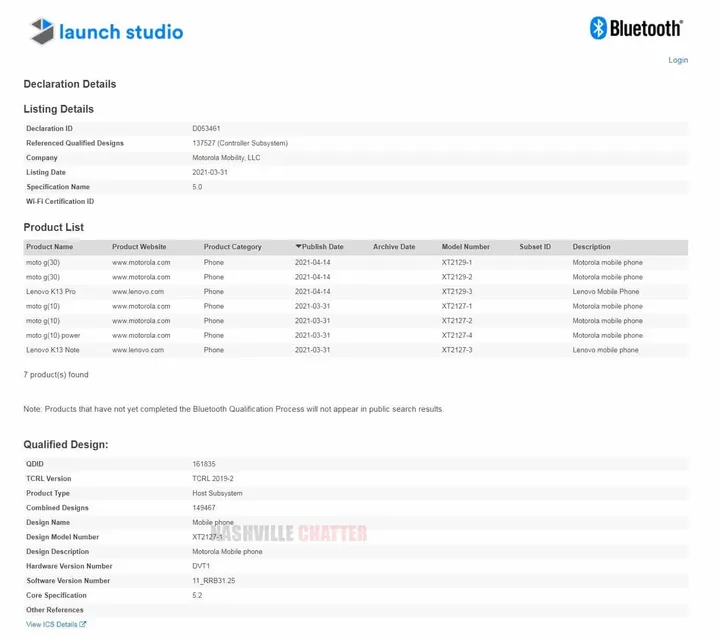Viewport: 720px width, 639px height.
Task: Click the Bluetooth logo icon
Action: (x=598, y=28)
